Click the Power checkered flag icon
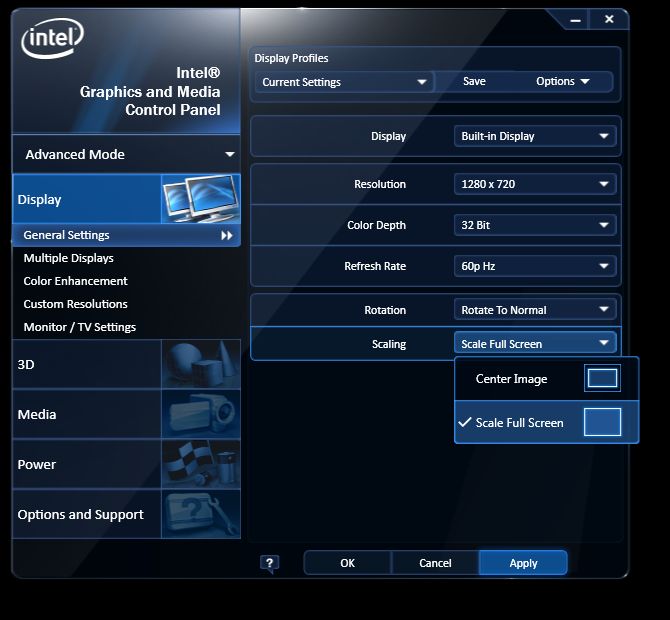 [201, 464]
